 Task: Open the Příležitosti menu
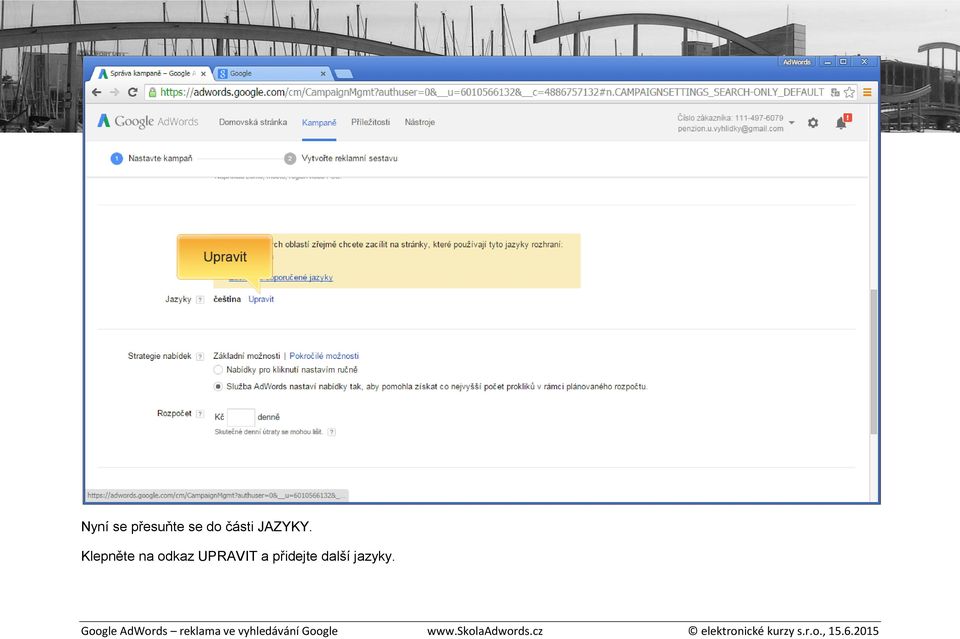[370, 122]
